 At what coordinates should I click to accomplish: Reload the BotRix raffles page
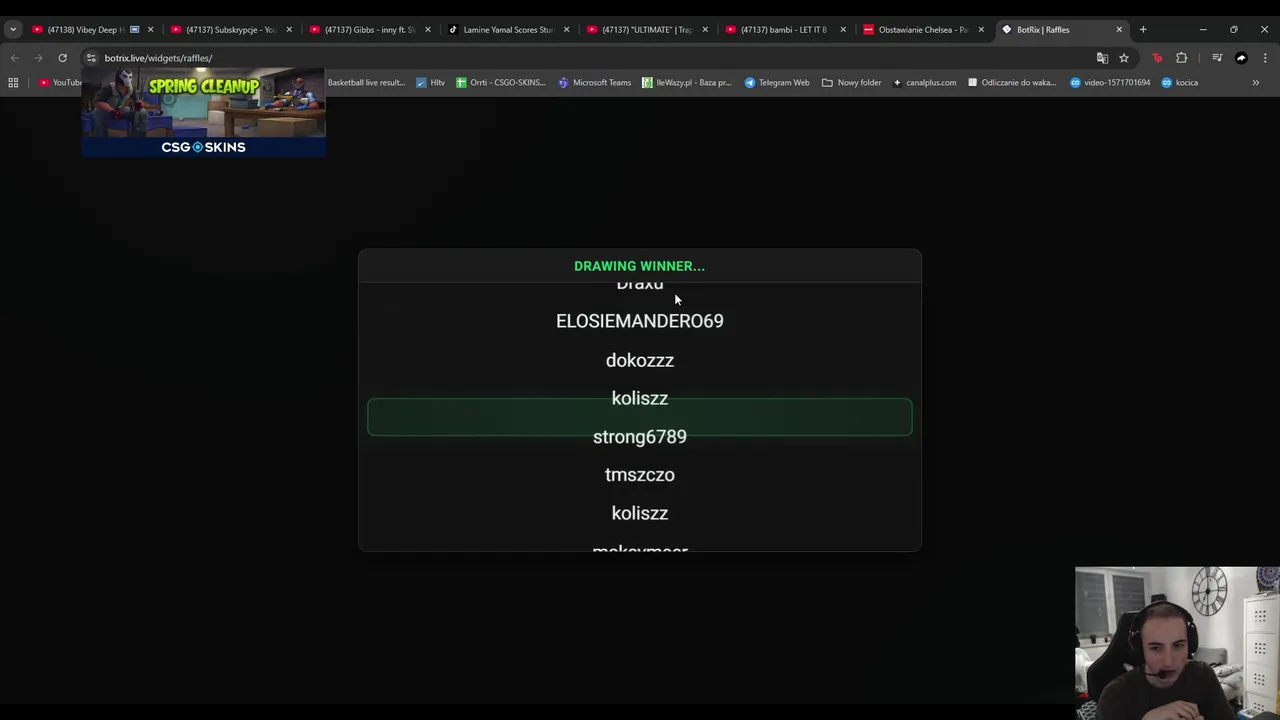point(62,58)
